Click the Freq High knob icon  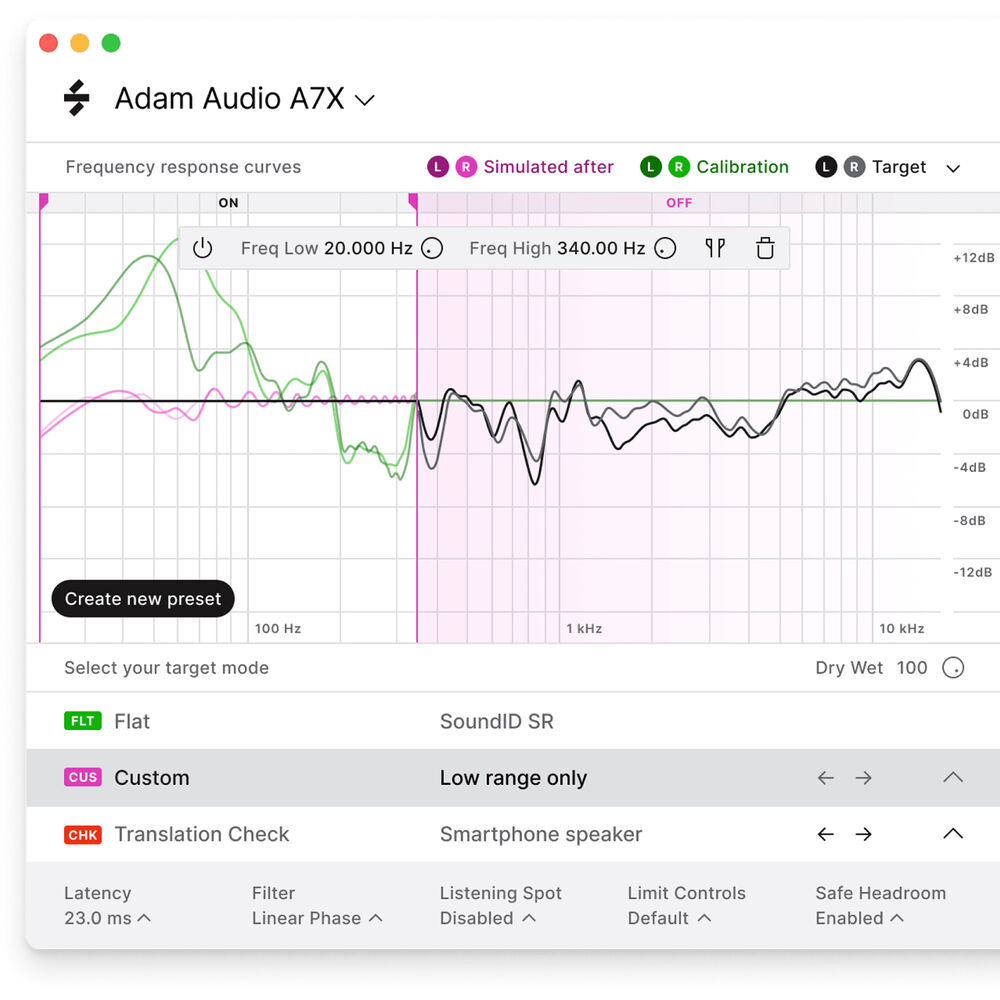coord(665,248)
